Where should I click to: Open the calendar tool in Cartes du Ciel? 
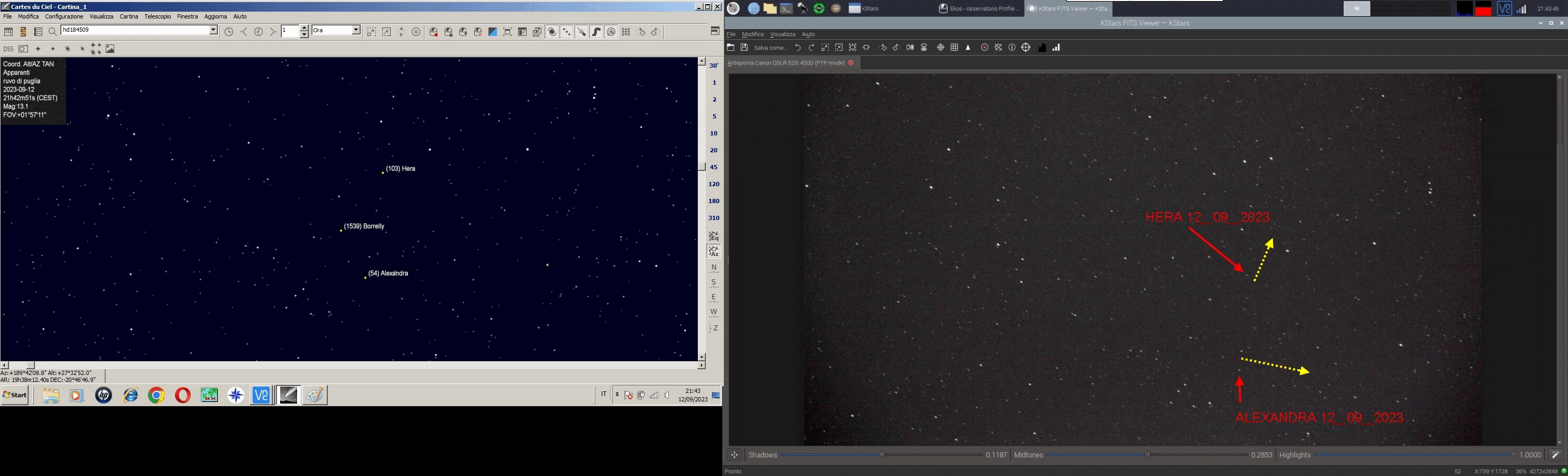(8, 32)
